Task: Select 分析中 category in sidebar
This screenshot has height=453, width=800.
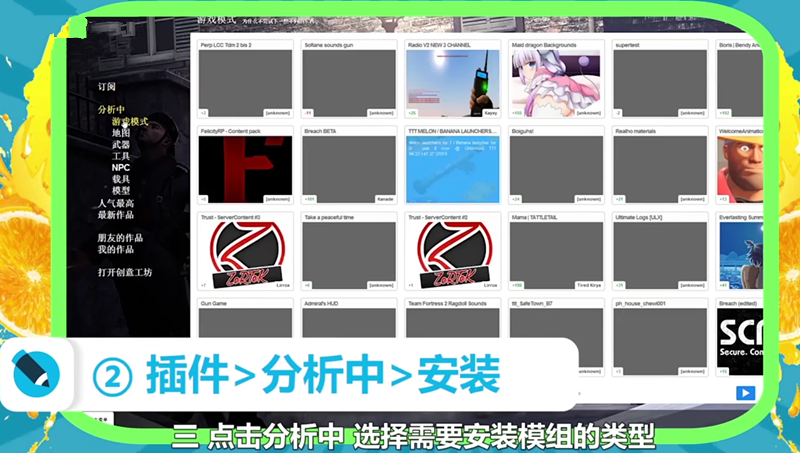Action: (x=111, y=109)
